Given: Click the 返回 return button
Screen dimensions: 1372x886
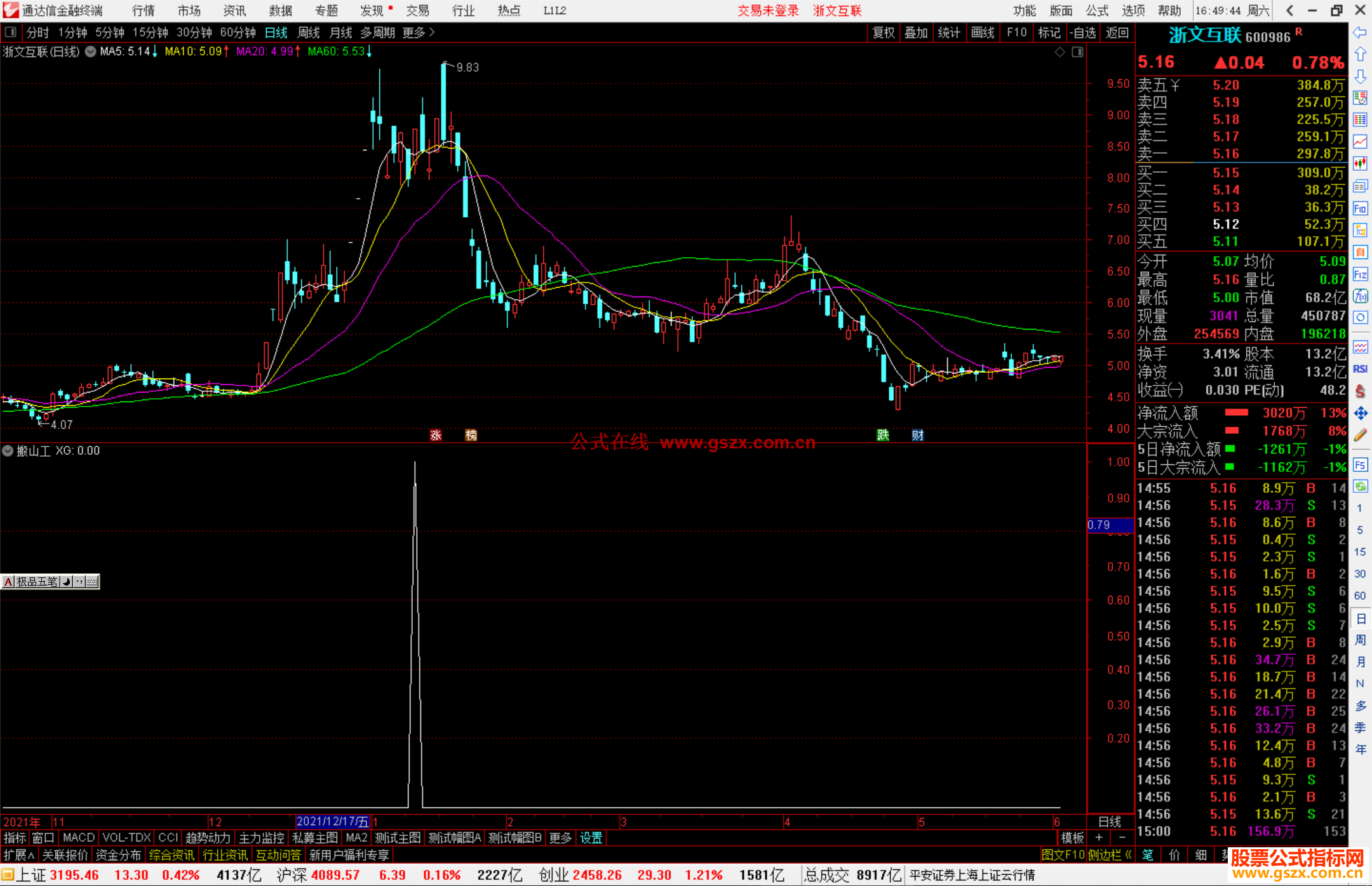Looking at the screenshot, I should [1117, 32].
